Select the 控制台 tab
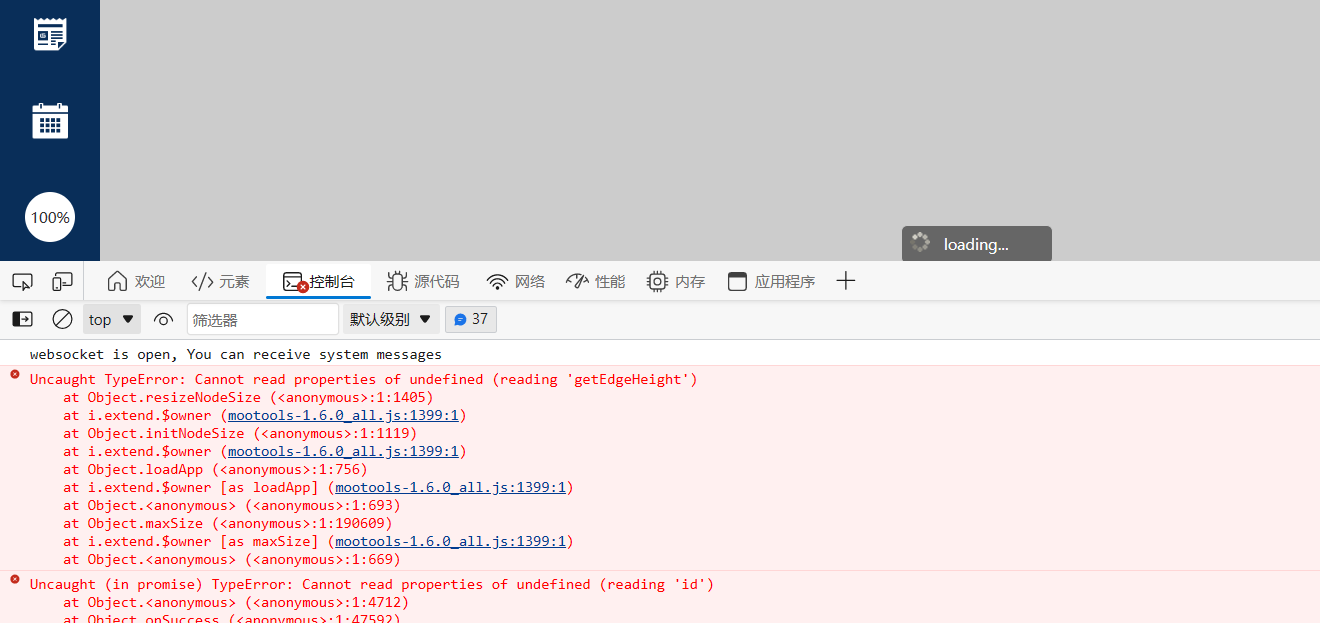The height and width of the screenshot is (623, 1320). [x=318, y=282]
